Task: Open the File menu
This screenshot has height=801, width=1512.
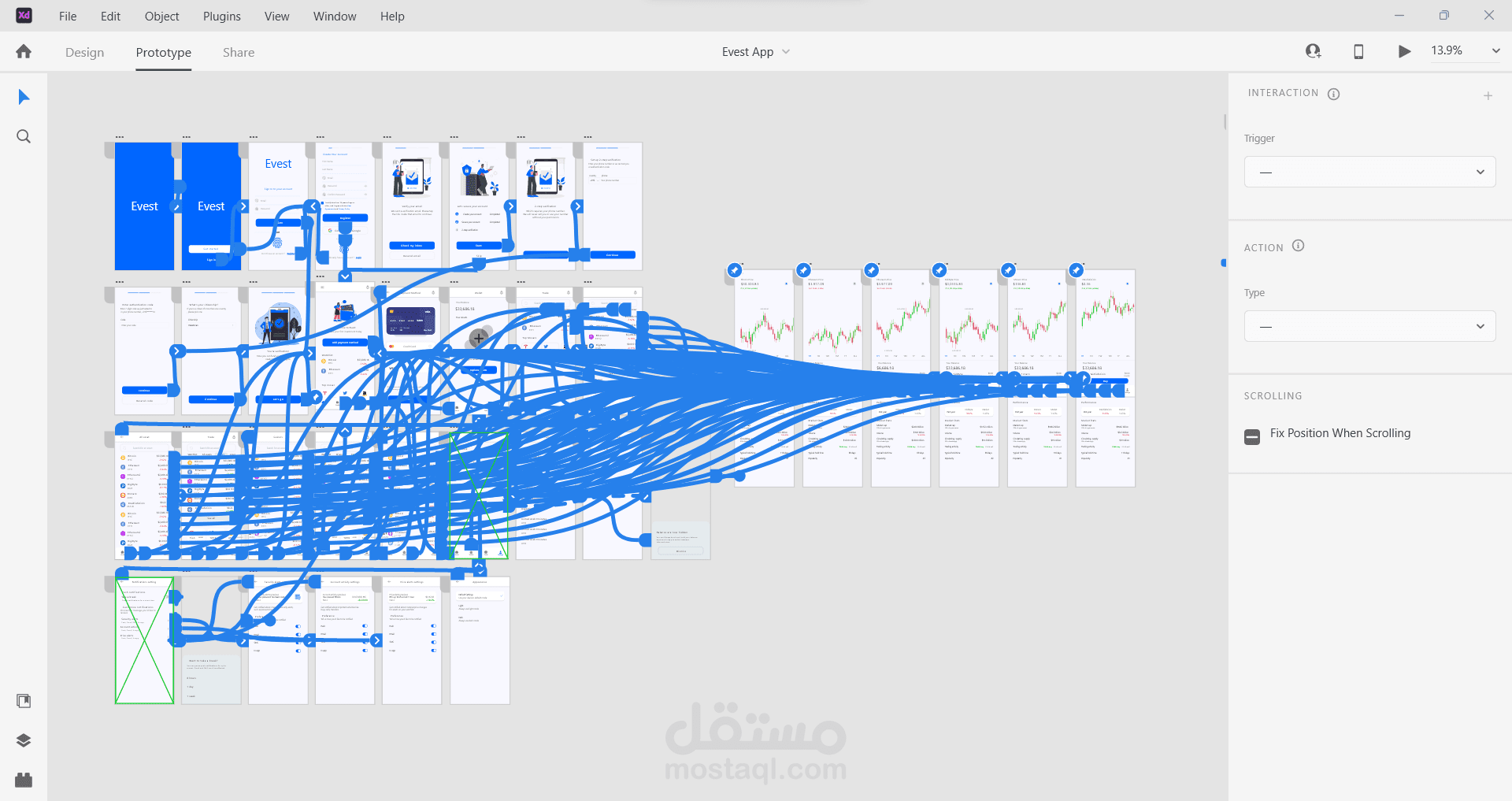Action: [68, 16]
